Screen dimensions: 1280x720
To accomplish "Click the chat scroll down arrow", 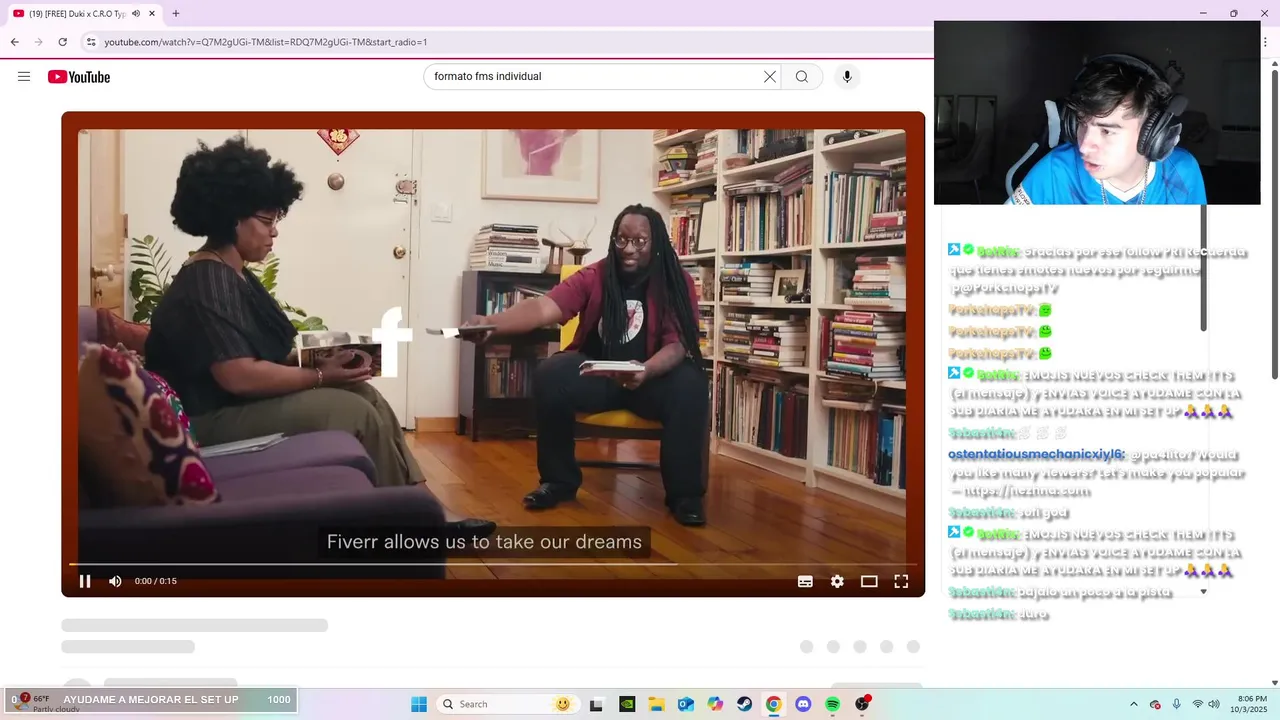I will [x=1203, y=592].
